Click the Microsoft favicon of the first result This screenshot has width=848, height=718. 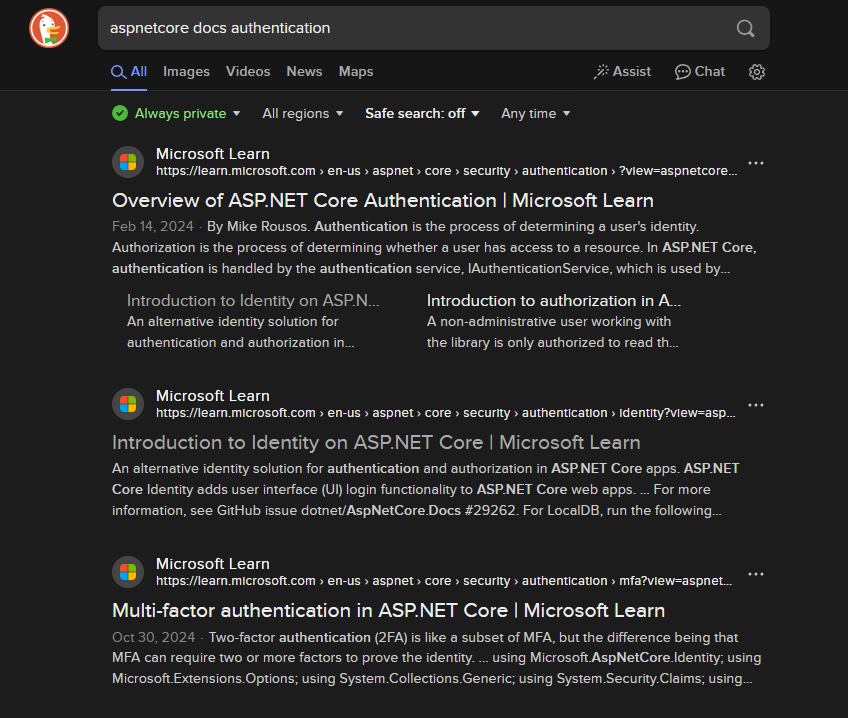point(128,162)
